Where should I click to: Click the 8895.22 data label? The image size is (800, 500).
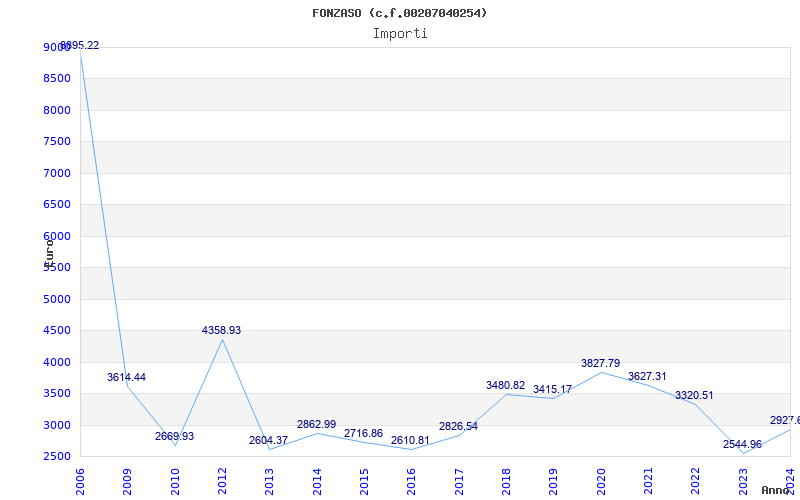80,45
